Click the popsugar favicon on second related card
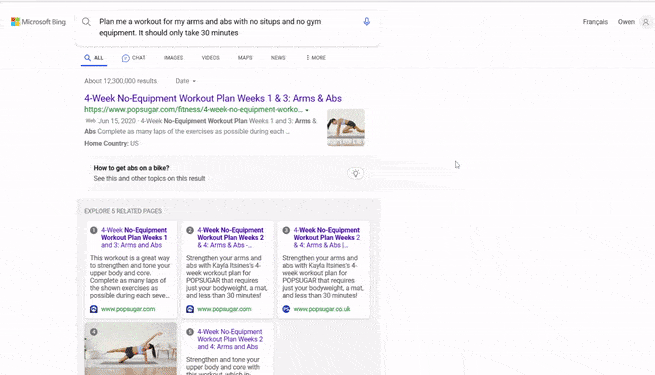Screen dimensions: 655x375 tap(190, 309)
